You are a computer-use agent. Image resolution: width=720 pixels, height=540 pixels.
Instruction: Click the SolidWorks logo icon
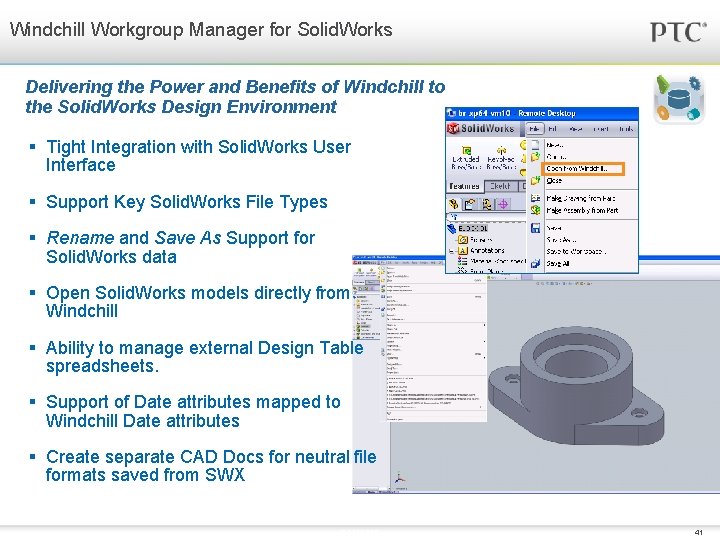point(453,129)
